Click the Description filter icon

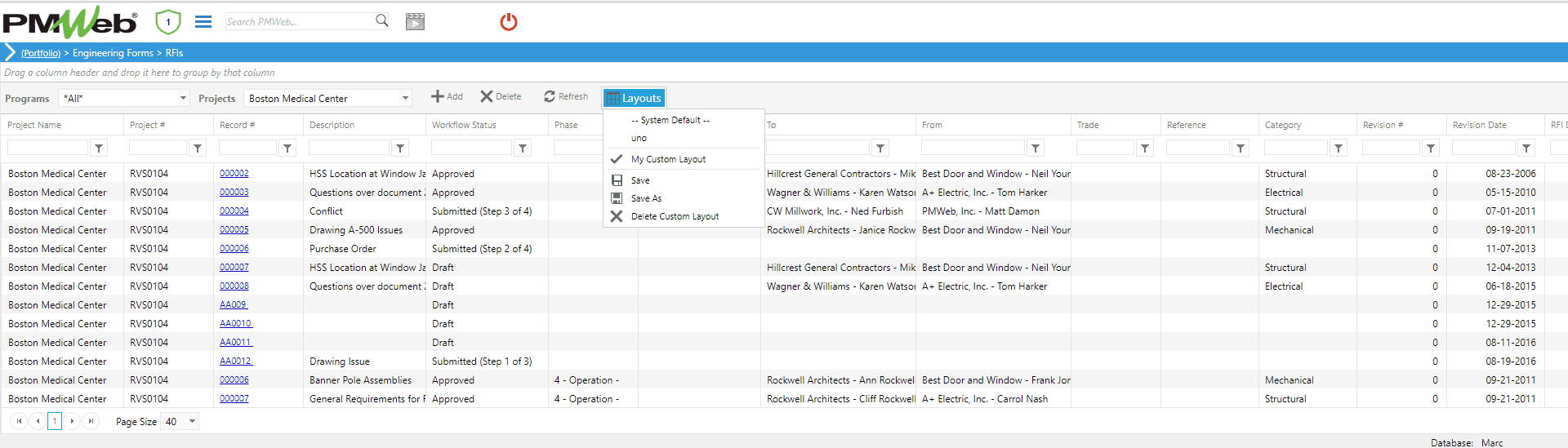click(x=400, y=149)
